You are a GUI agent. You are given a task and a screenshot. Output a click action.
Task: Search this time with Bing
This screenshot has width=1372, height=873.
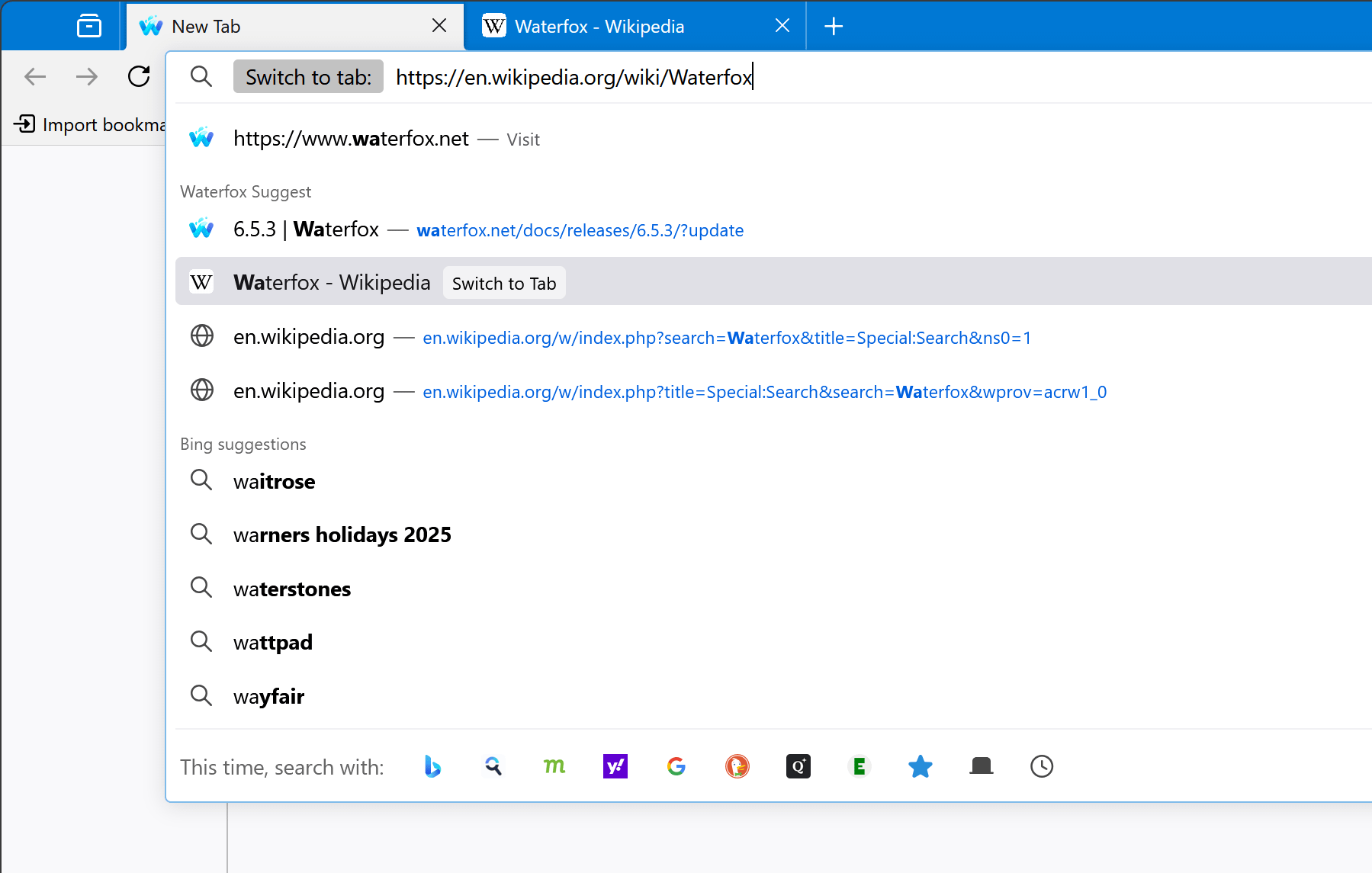coord(432,767)
